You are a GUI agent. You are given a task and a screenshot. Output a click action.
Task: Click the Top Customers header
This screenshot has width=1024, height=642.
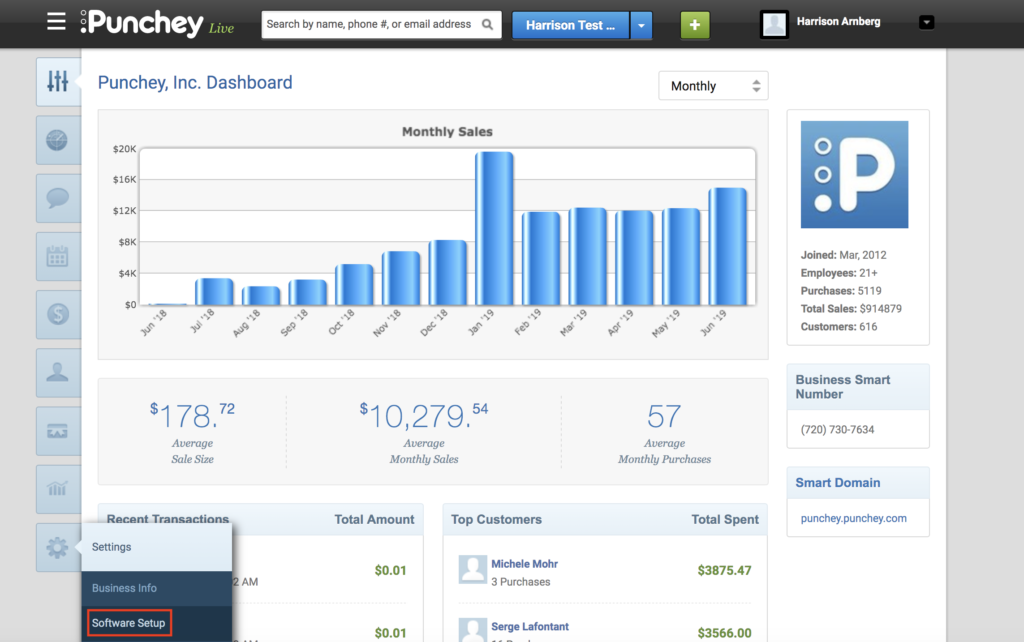click(x=496, y=519)
